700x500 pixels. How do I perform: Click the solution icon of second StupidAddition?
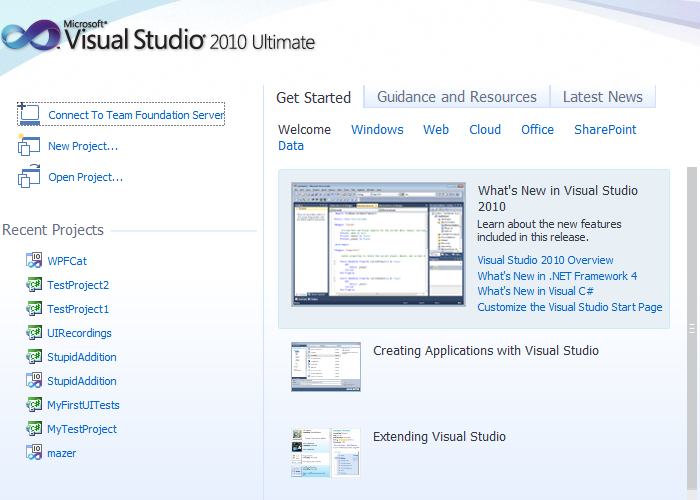(x=34, y=380)
